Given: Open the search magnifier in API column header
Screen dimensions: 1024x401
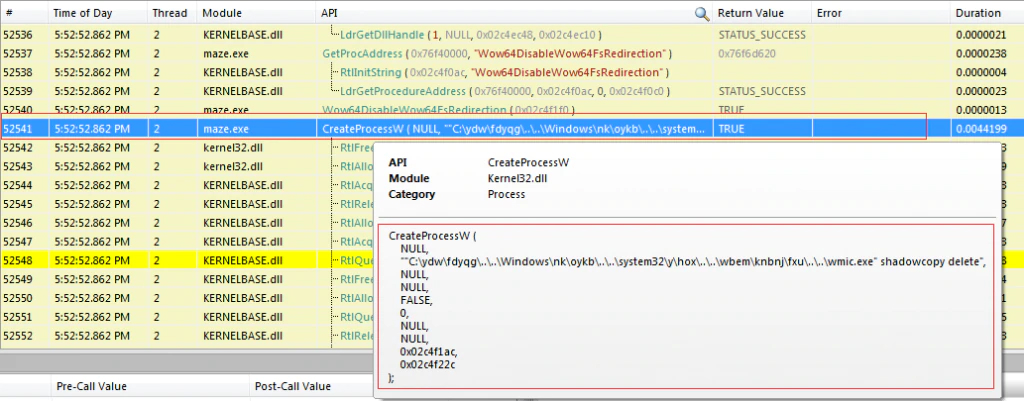Looking at the screenshot, I should [701, 13].
